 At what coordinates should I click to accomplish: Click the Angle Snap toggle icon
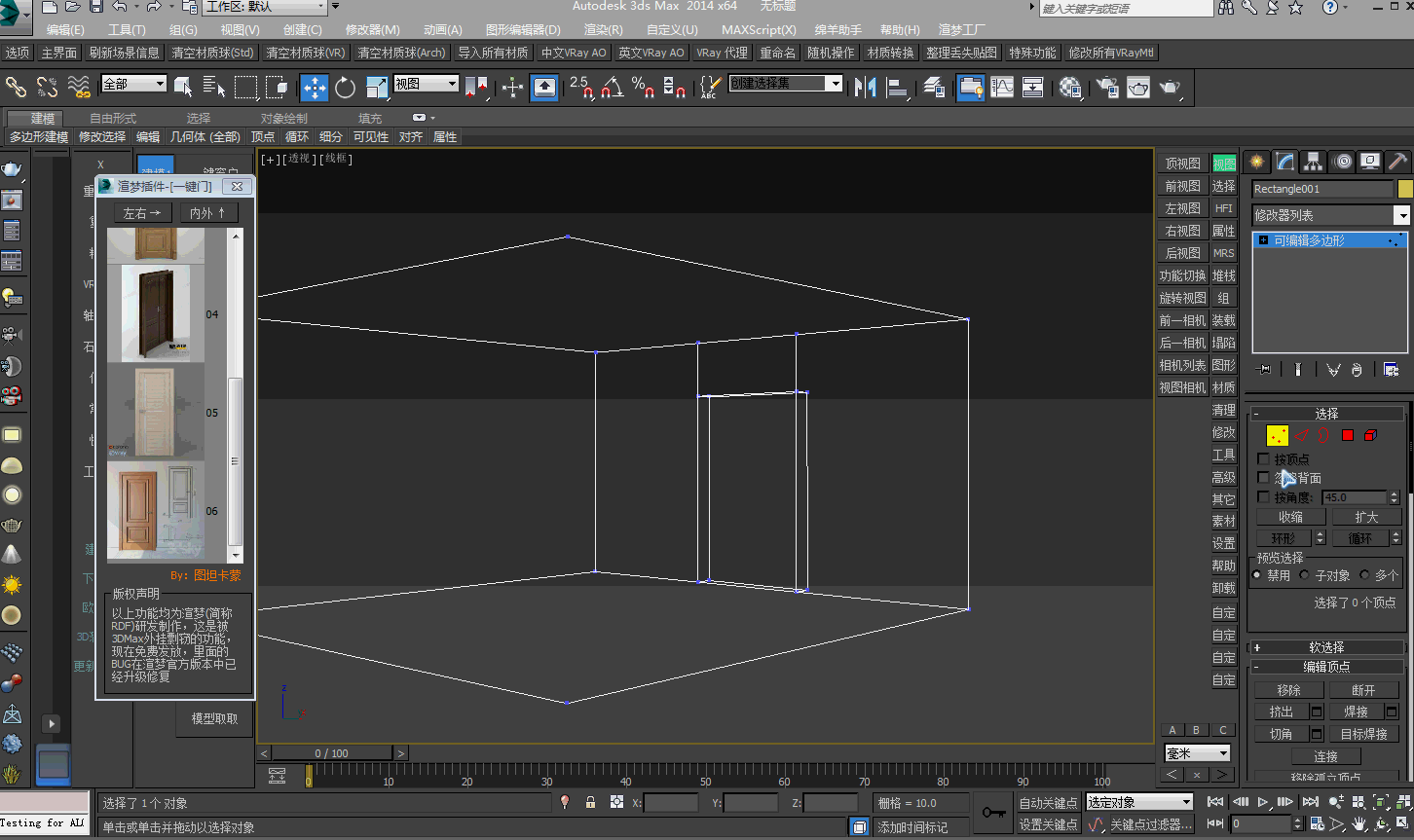point(612,88)
